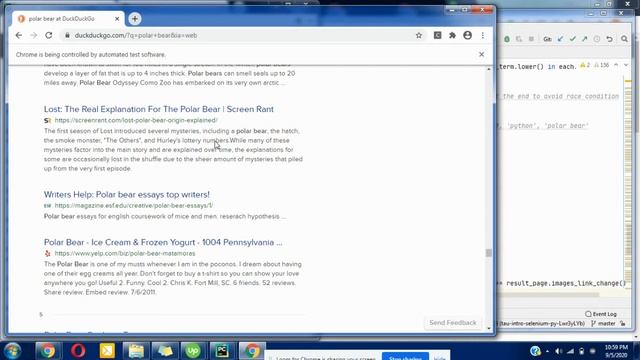Open 'Writers Help: Polar bear essays top writers!' result
Image resolution: width=640 pixels, height=360 pixels.
click(127, 194)
